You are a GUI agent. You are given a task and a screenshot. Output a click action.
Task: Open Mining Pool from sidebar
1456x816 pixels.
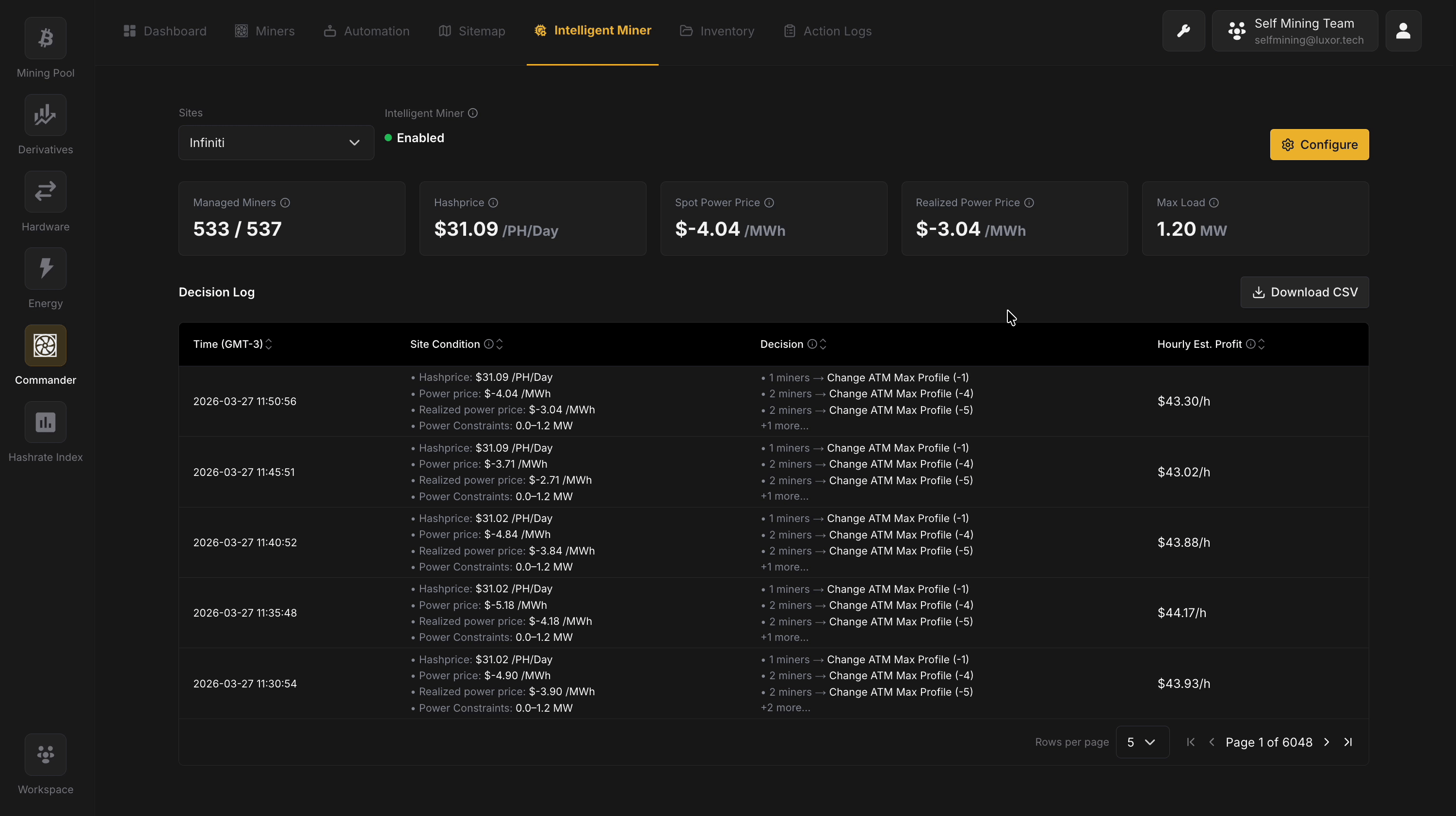point(45,38)
